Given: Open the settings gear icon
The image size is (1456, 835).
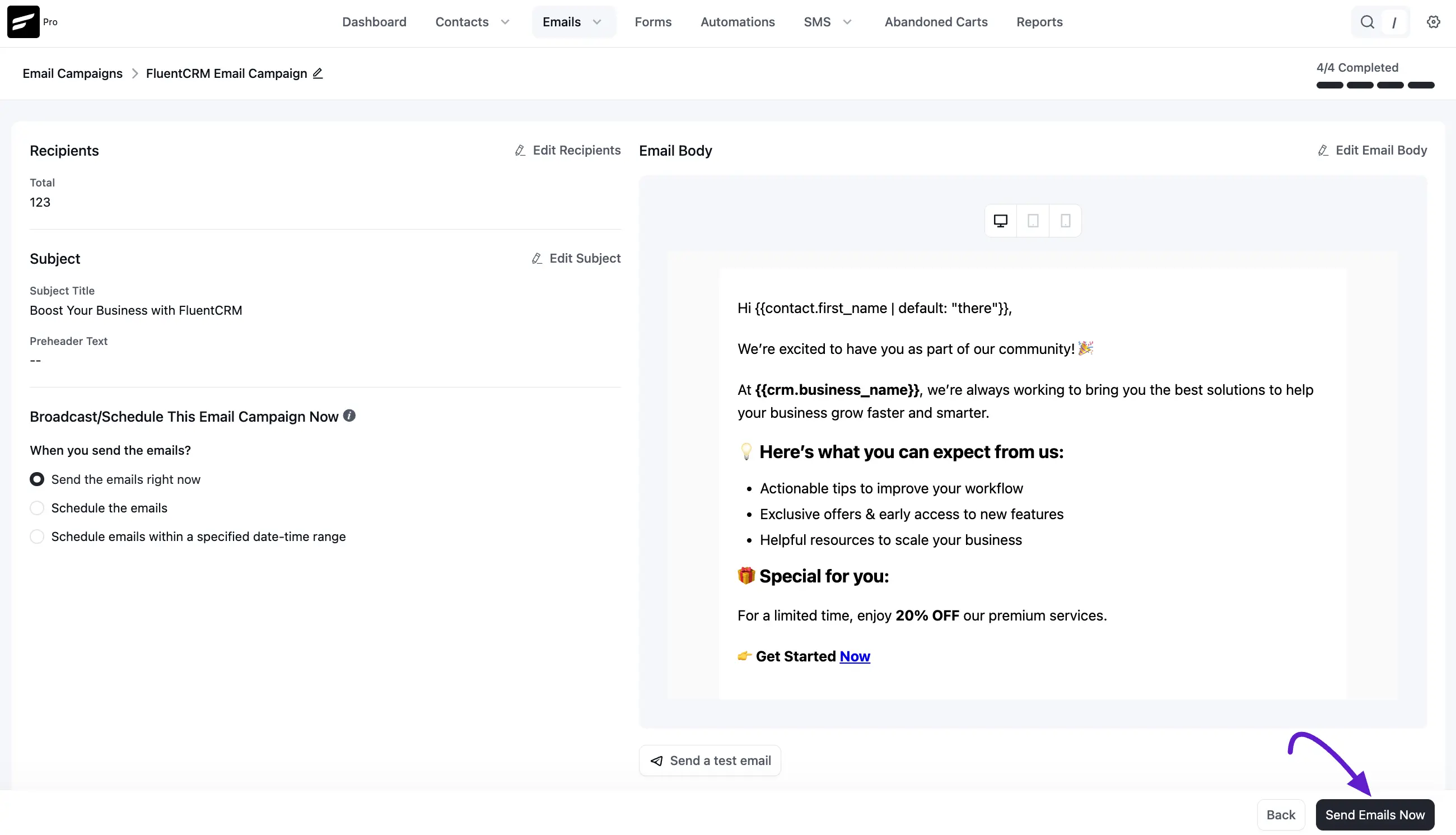Looking at the screenshot, I should (x=1433, y=22).
